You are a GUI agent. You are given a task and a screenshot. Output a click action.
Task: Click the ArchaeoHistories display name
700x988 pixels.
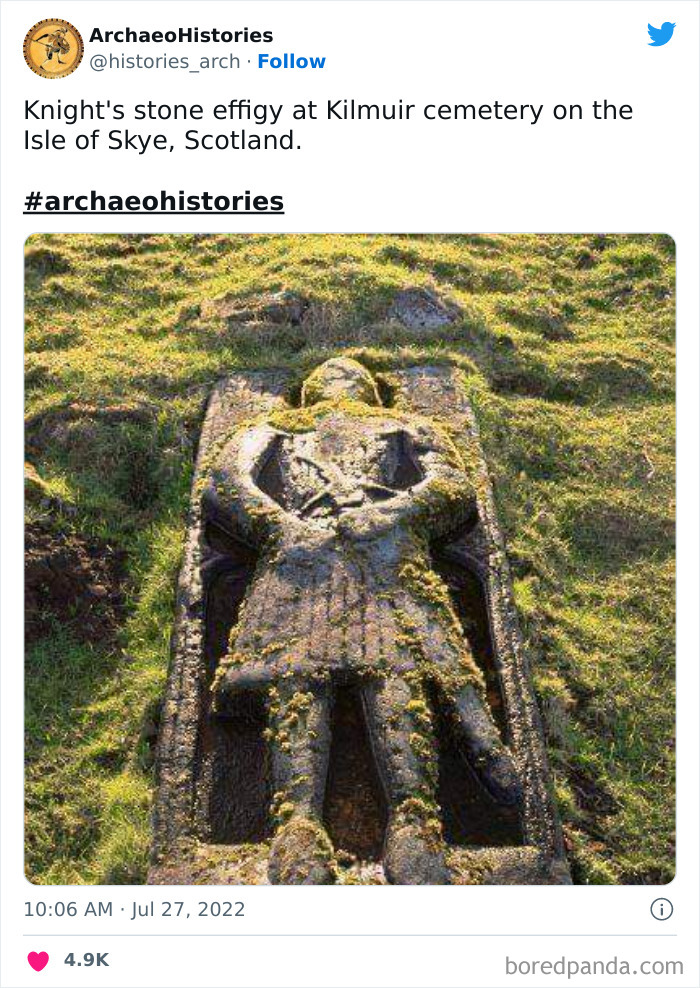(x=181, y=35)
